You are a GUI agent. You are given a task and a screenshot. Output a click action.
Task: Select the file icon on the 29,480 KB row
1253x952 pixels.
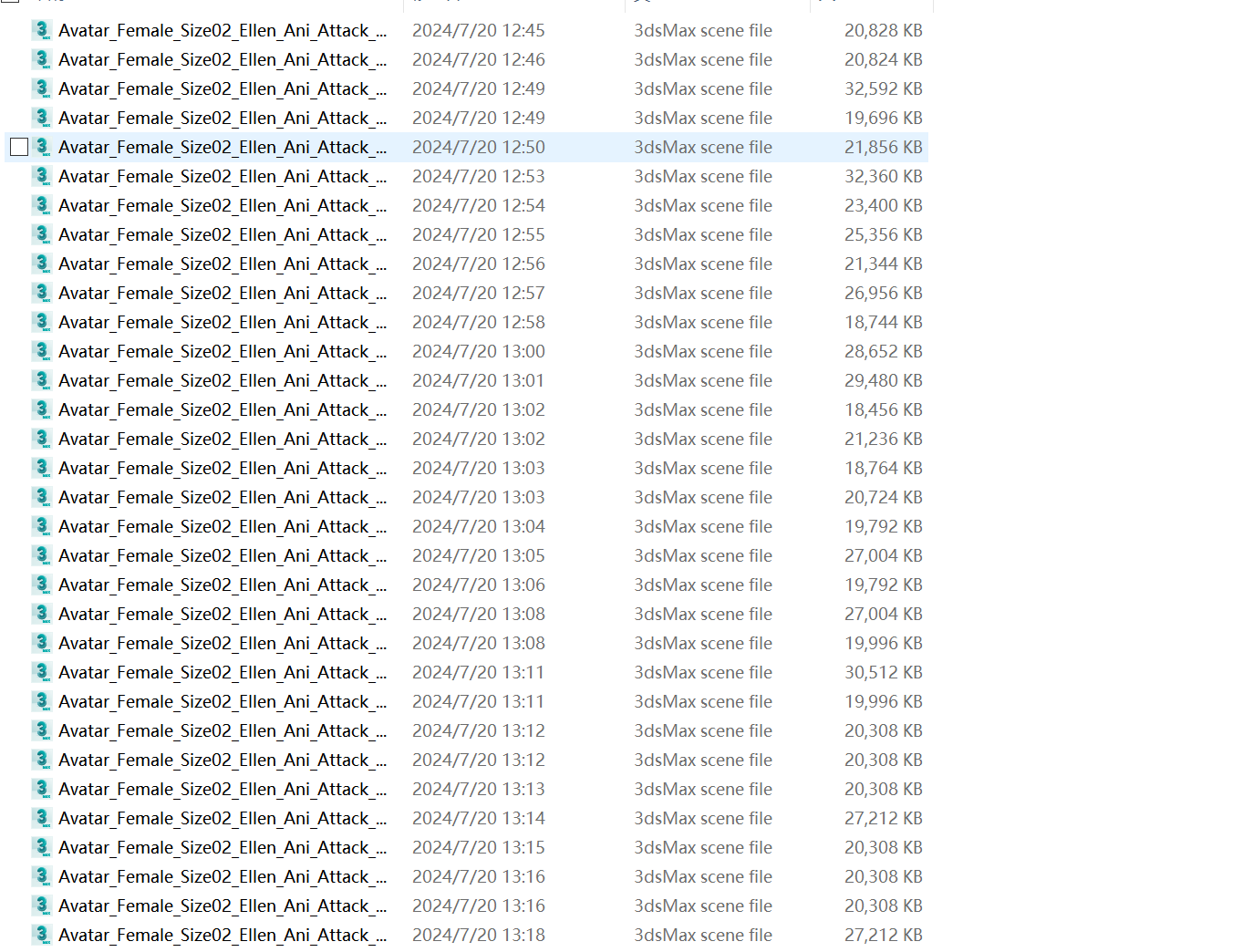point(42,380)
